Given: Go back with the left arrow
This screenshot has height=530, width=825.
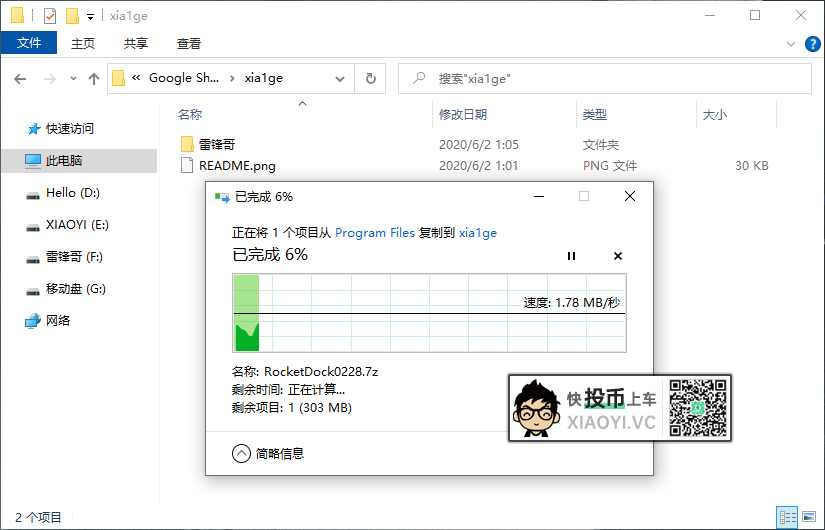Looking at the screenshot, I should pos(20,79).
